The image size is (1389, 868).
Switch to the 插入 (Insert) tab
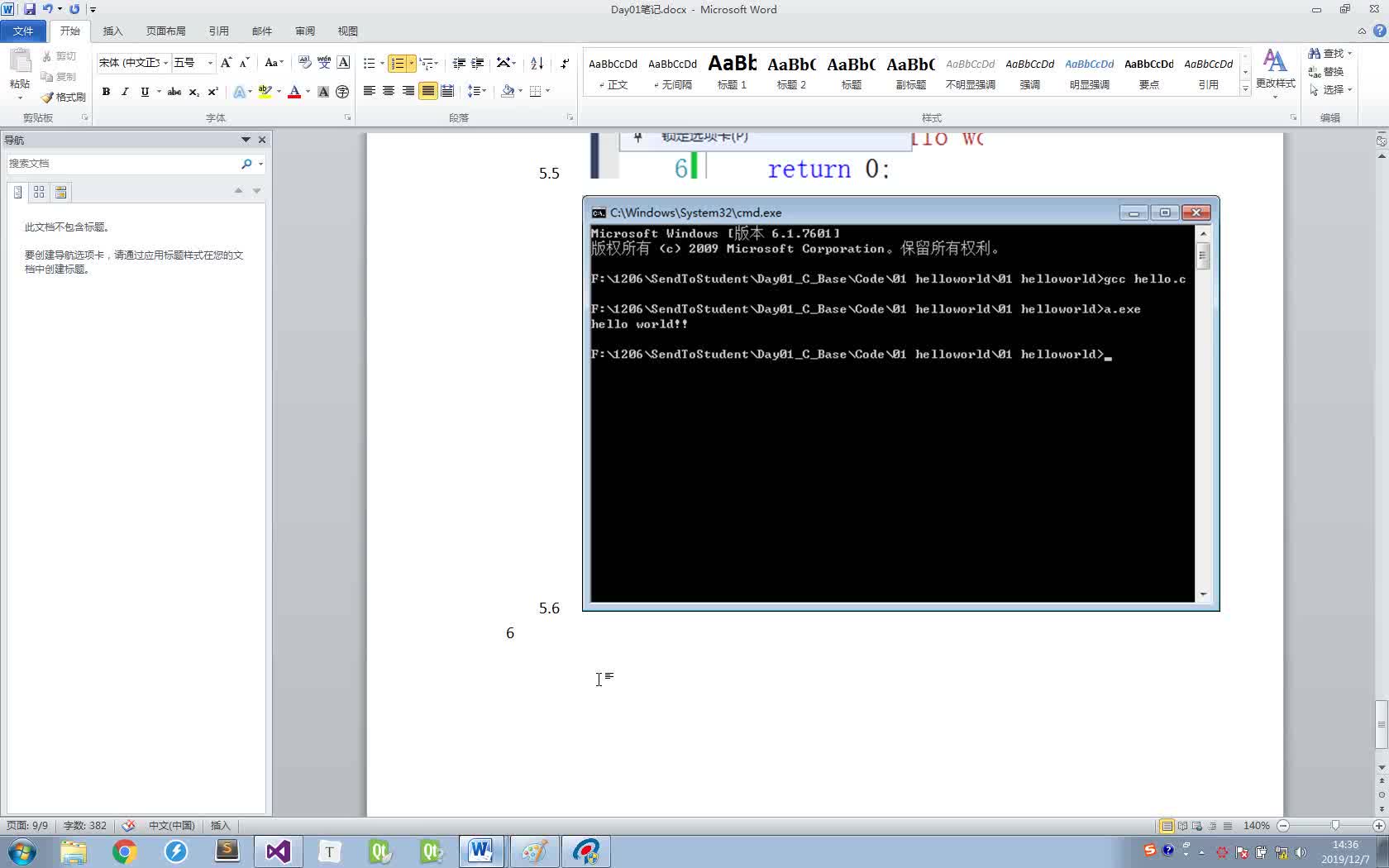(x=112, y=31)
